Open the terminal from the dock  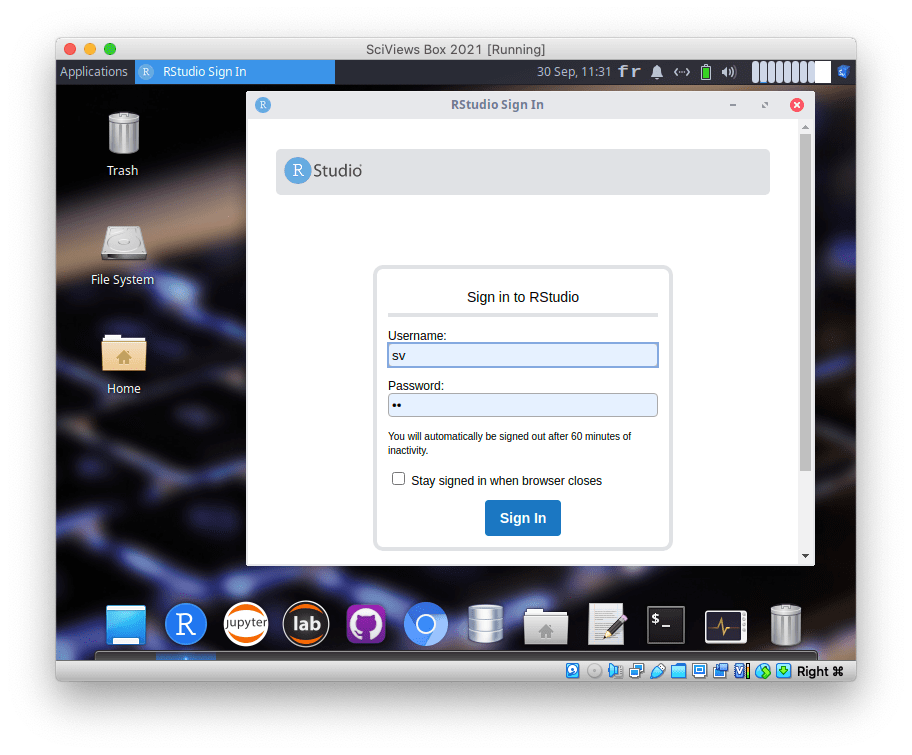(x=666, y=625)
